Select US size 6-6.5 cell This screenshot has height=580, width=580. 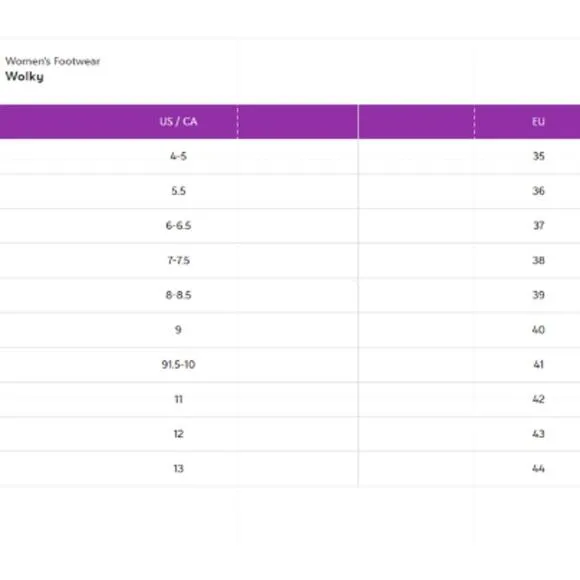coord(178,226)
